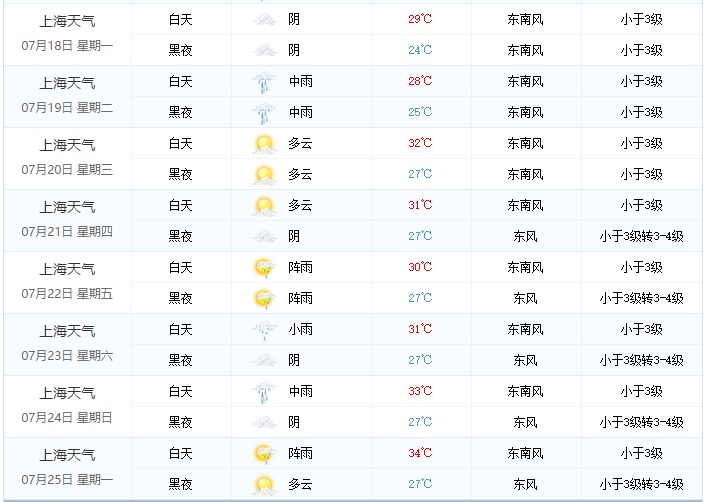This screenshot has height=502, width=704.
Task: Click the cloudy sun icon for 07月21日 白天
Action: click(x=264, y=206)
